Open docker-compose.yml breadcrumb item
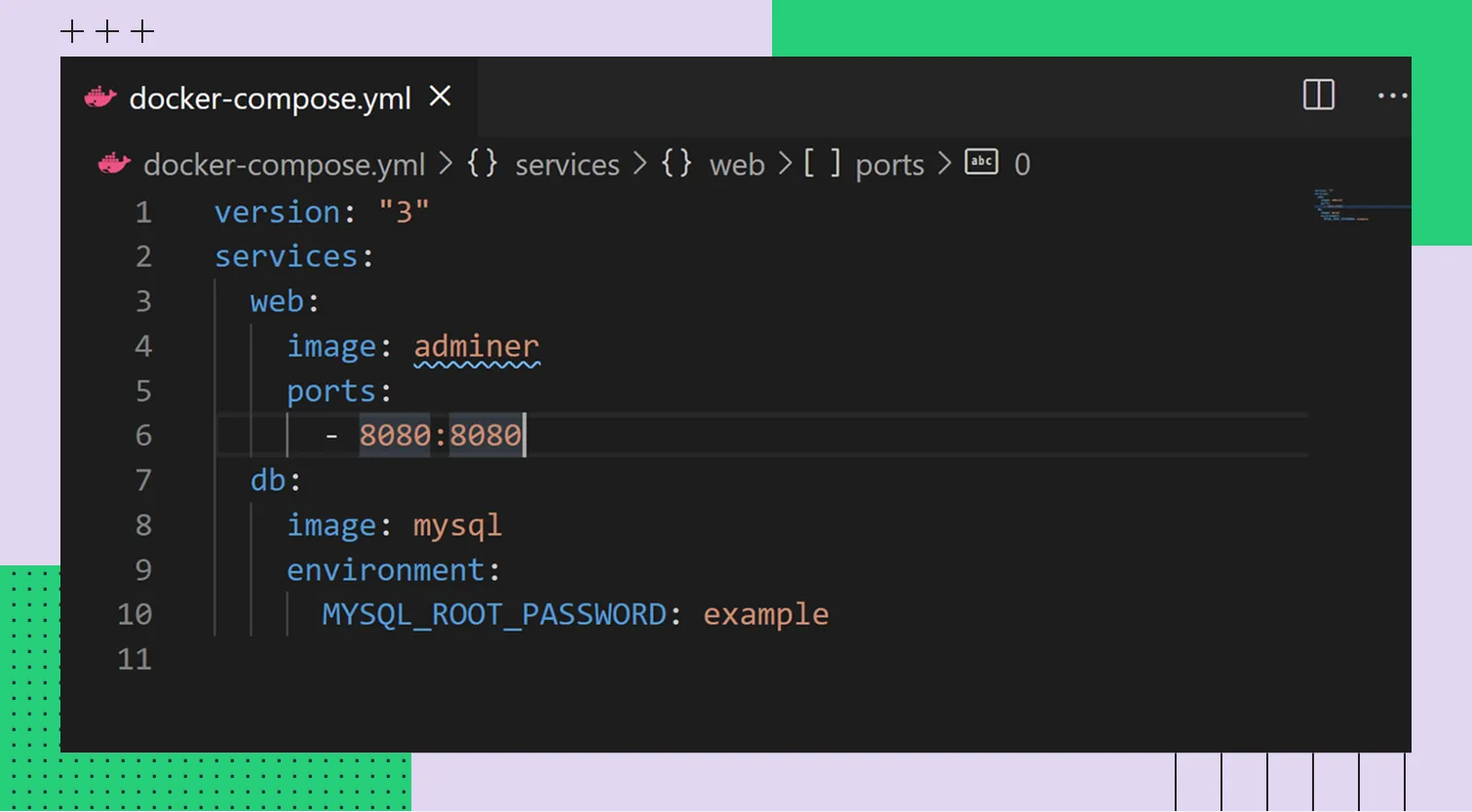The width and height of the screenshot is (1472, 812). pyautogui.click(x=284, y=165)
